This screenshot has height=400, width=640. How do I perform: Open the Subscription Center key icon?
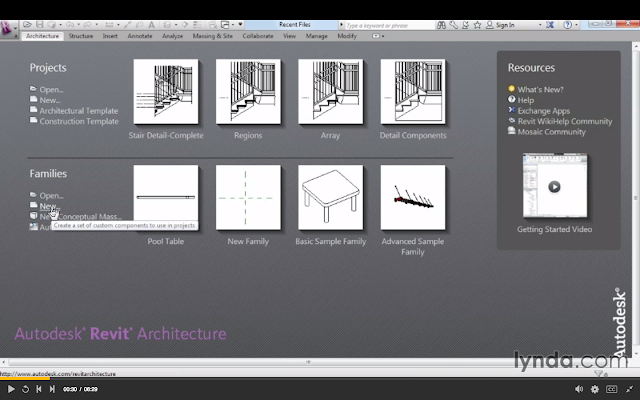(x=453, y=25)
